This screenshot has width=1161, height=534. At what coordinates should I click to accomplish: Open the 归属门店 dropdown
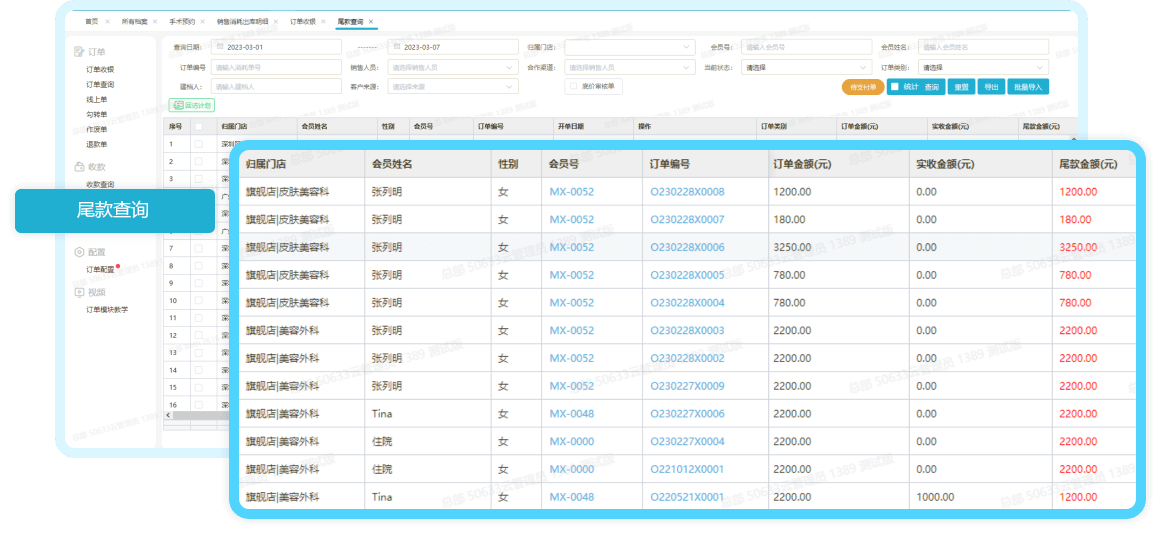point(629,47)
